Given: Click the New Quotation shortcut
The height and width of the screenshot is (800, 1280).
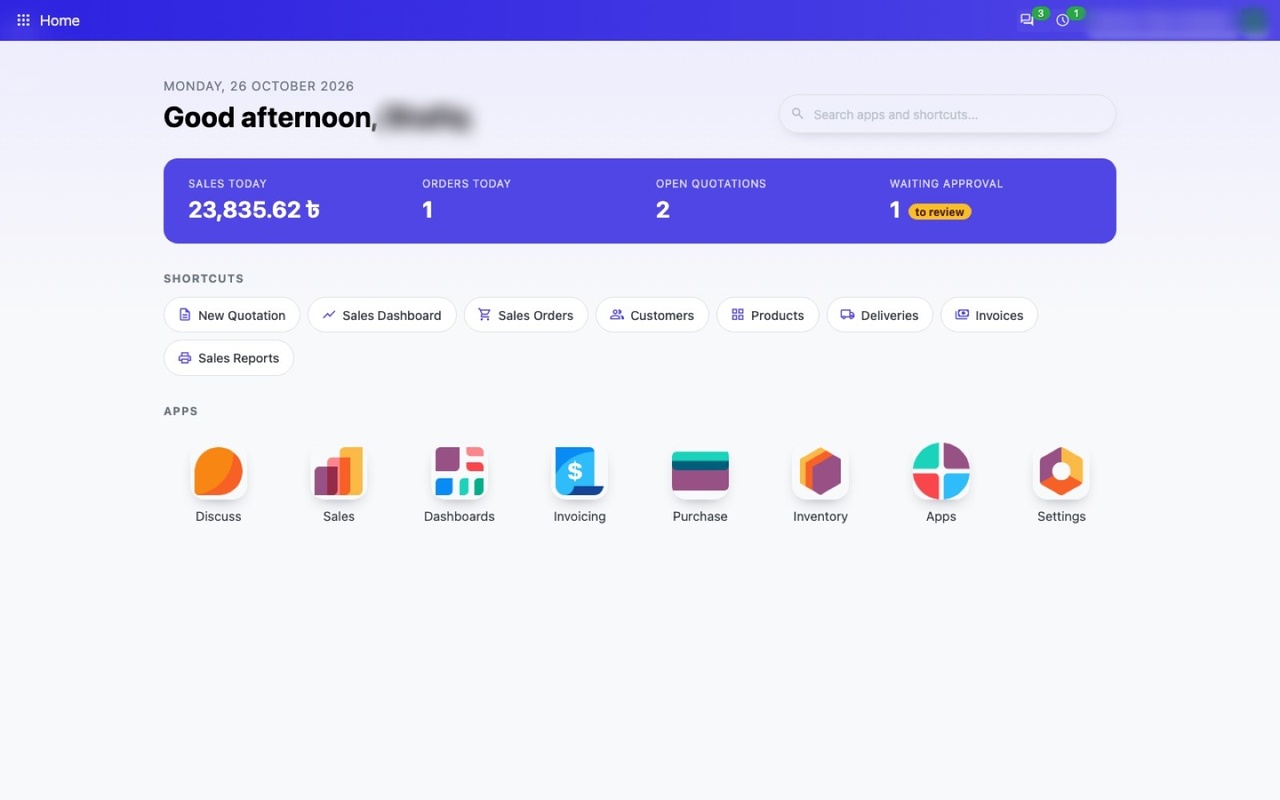Looking at the screenshot, I should 232,315.
